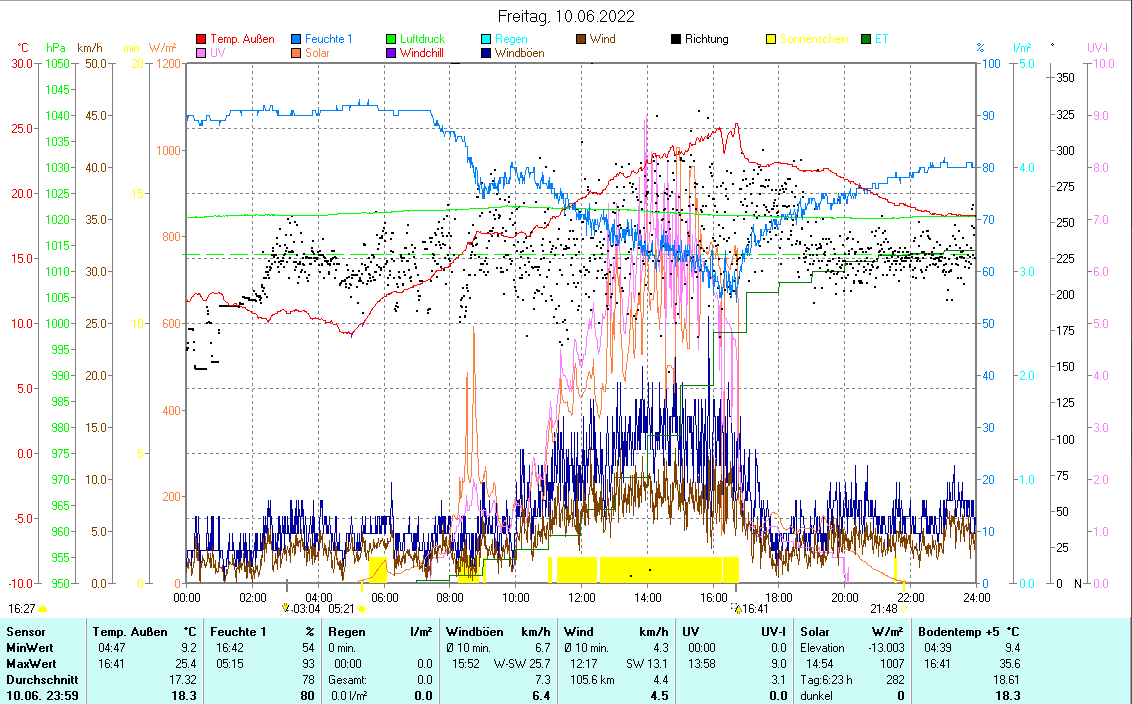Screen dimensions: 1132x704
Task: Click the sunset icon beside 21:48
Action: (x=904, y=609)
